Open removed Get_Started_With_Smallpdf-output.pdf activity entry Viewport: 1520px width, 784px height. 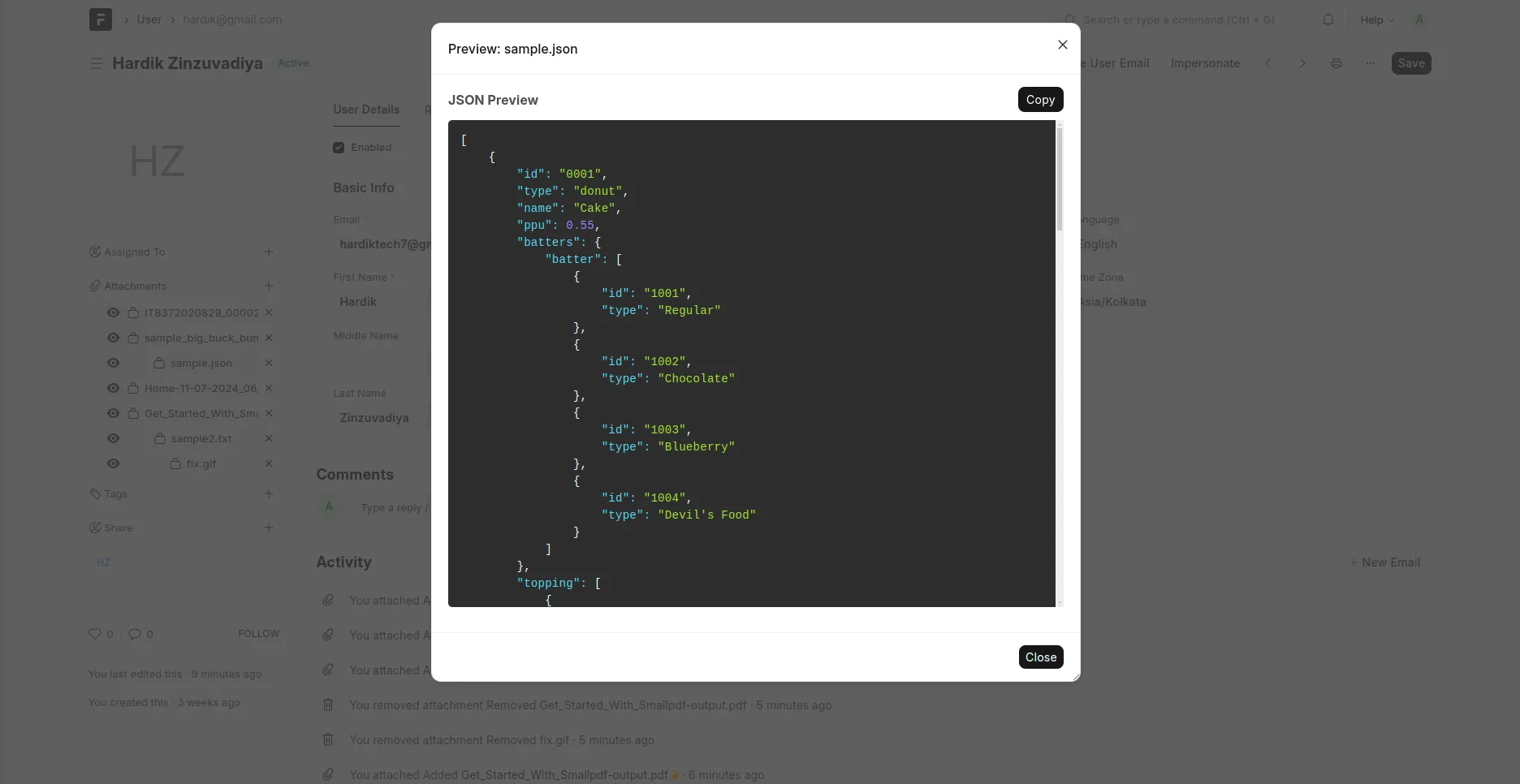(x=590, y=705)
